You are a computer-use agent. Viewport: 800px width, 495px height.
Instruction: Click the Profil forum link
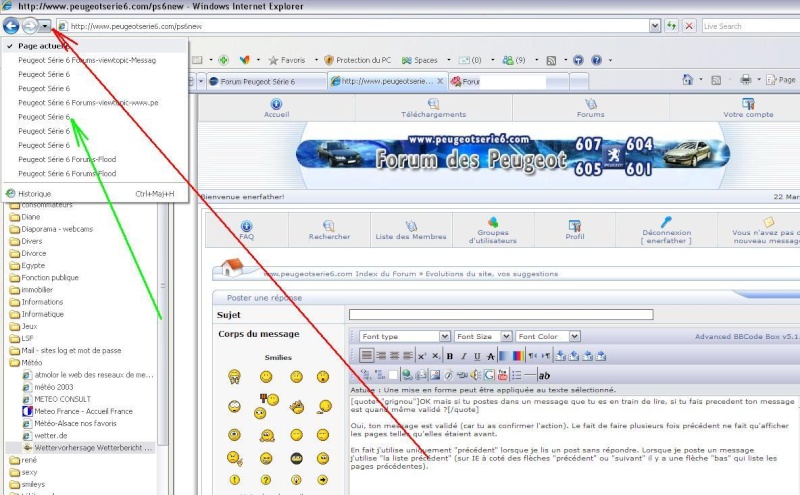(574, 230)
